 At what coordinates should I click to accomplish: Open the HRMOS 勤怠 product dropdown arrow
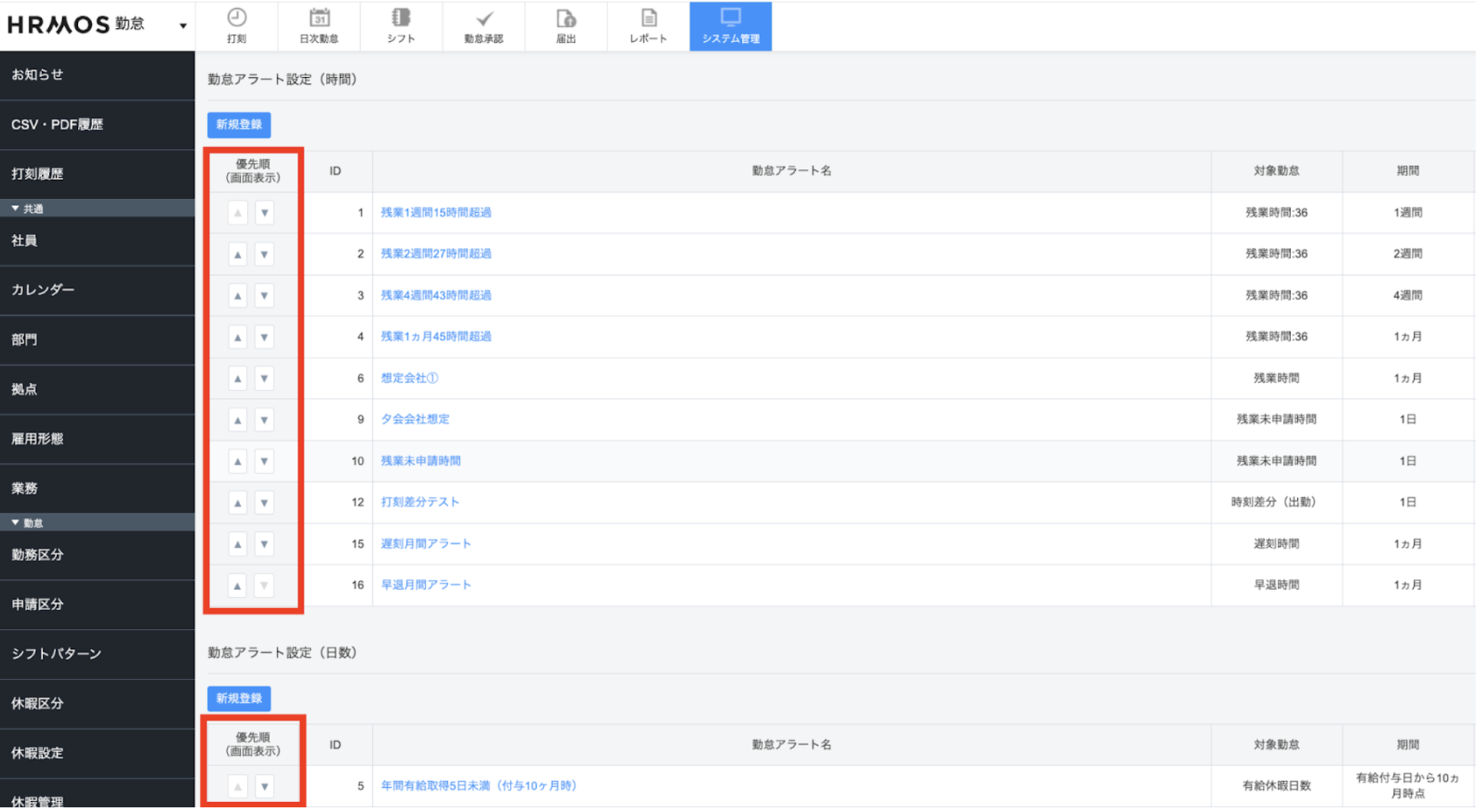coord(182,26)
